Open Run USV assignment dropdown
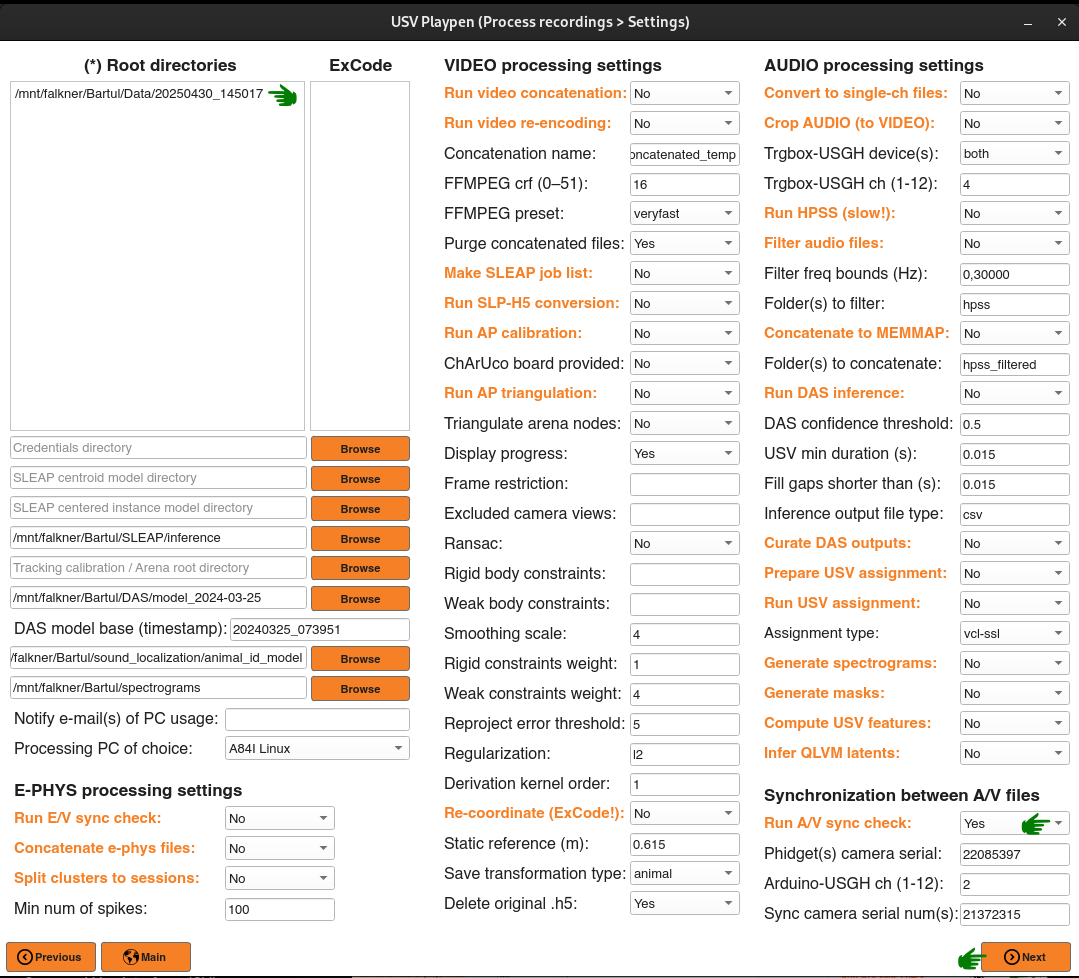Image resolution: width=1079 pixels, height=978 pixels. [x=1014, y=604]
